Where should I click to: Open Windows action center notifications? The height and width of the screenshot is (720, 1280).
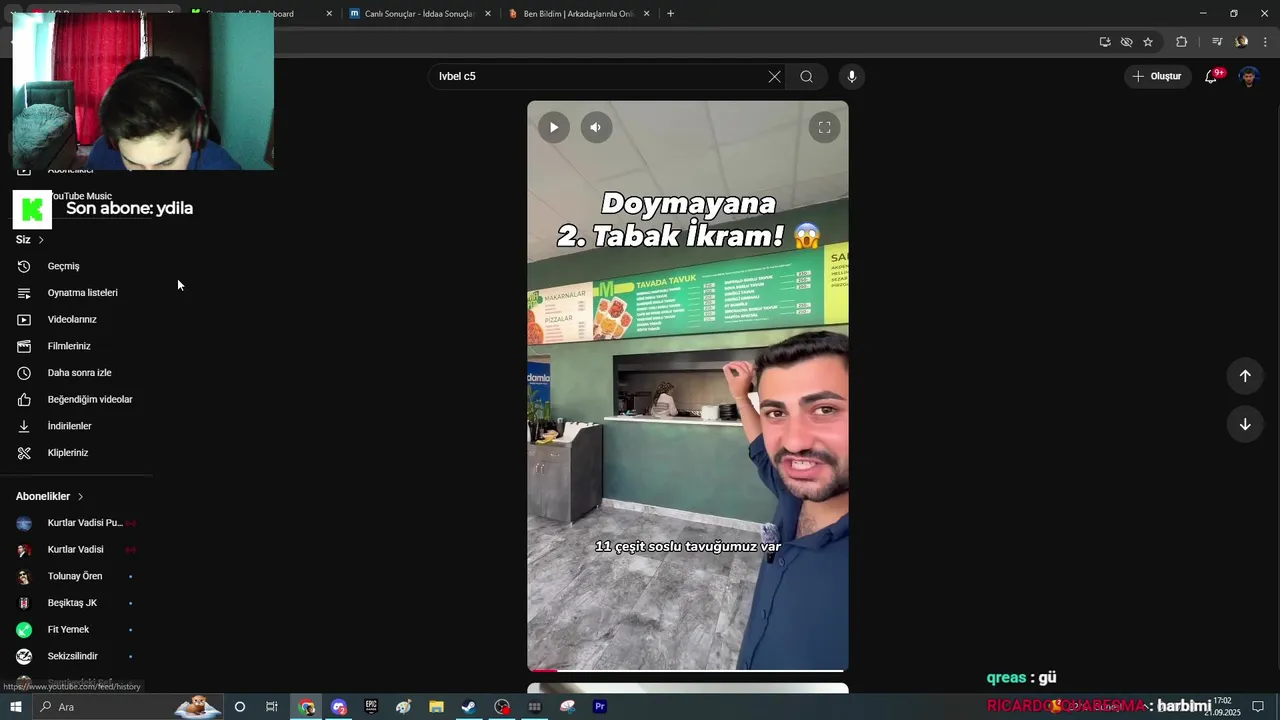(1258, 707)
